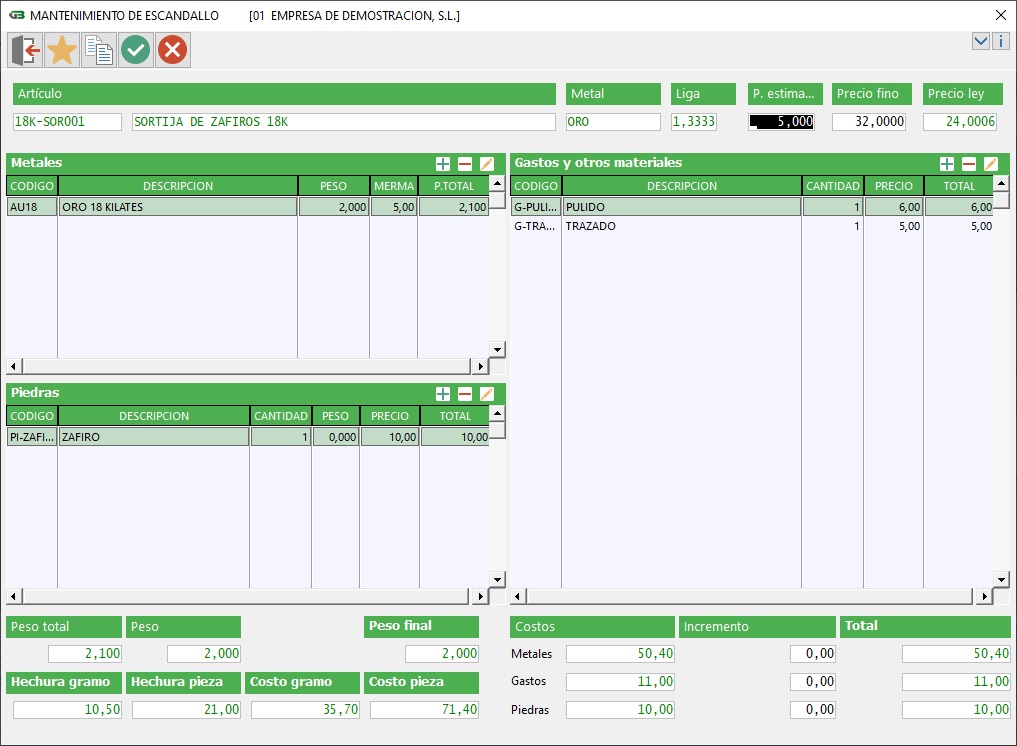Viewport: 1017px width, 746px height.
Task: Click the PESO column header in Metales
Action: (333, 186)
